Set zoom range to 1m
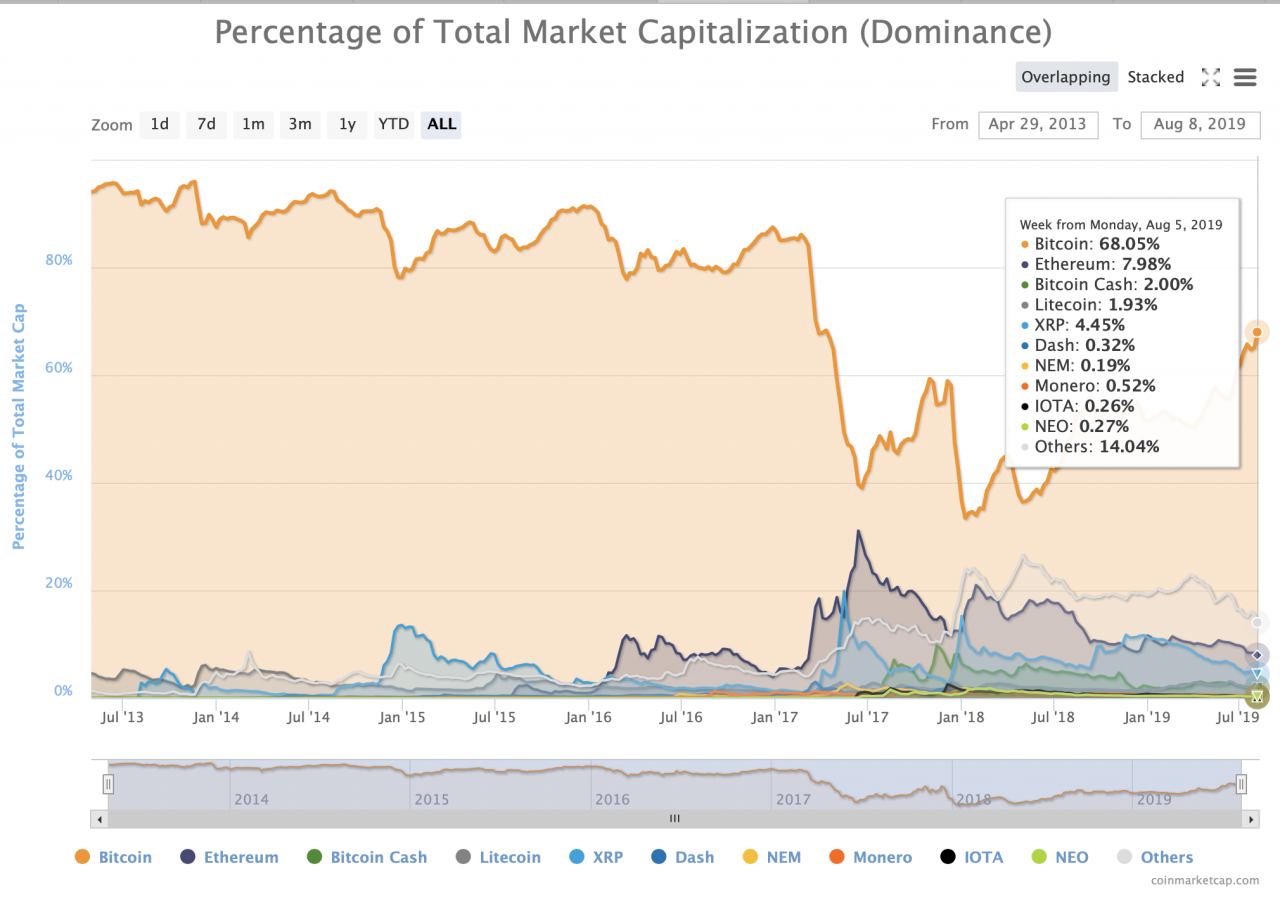The image size is (1280, 897). [253, 124]
